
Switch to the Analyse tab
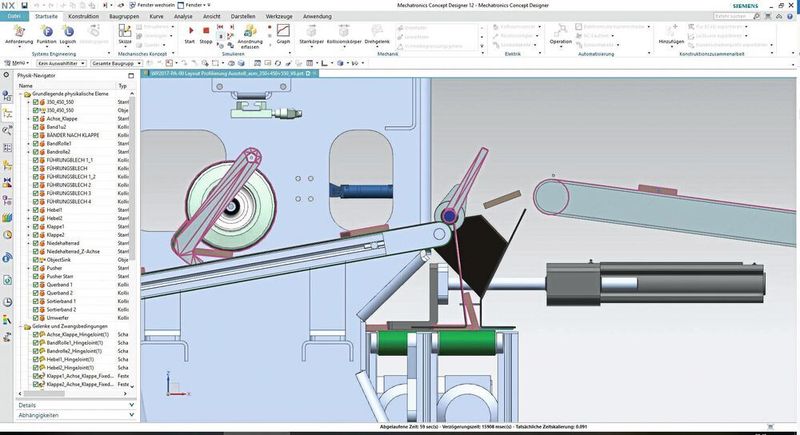tap(183, 16)
